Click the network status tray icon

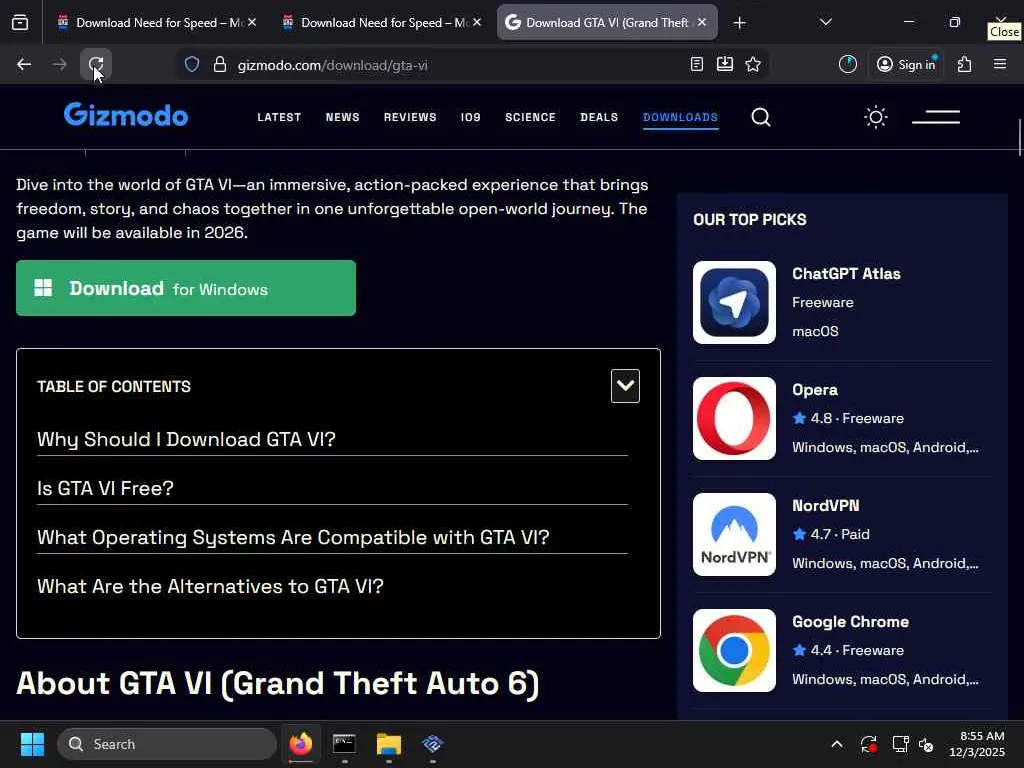(900, 744)
